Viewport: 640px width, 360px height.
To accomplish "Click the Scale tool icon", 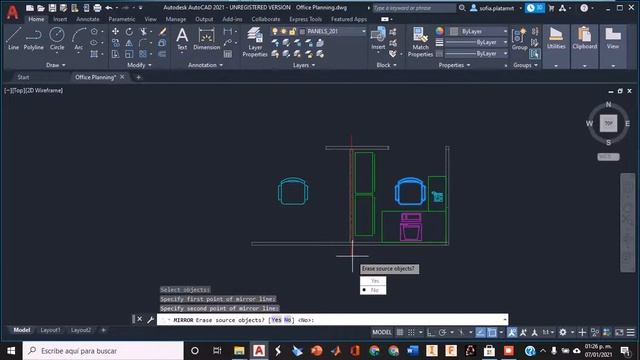I will pyautogui.click(x=129, y=54).
